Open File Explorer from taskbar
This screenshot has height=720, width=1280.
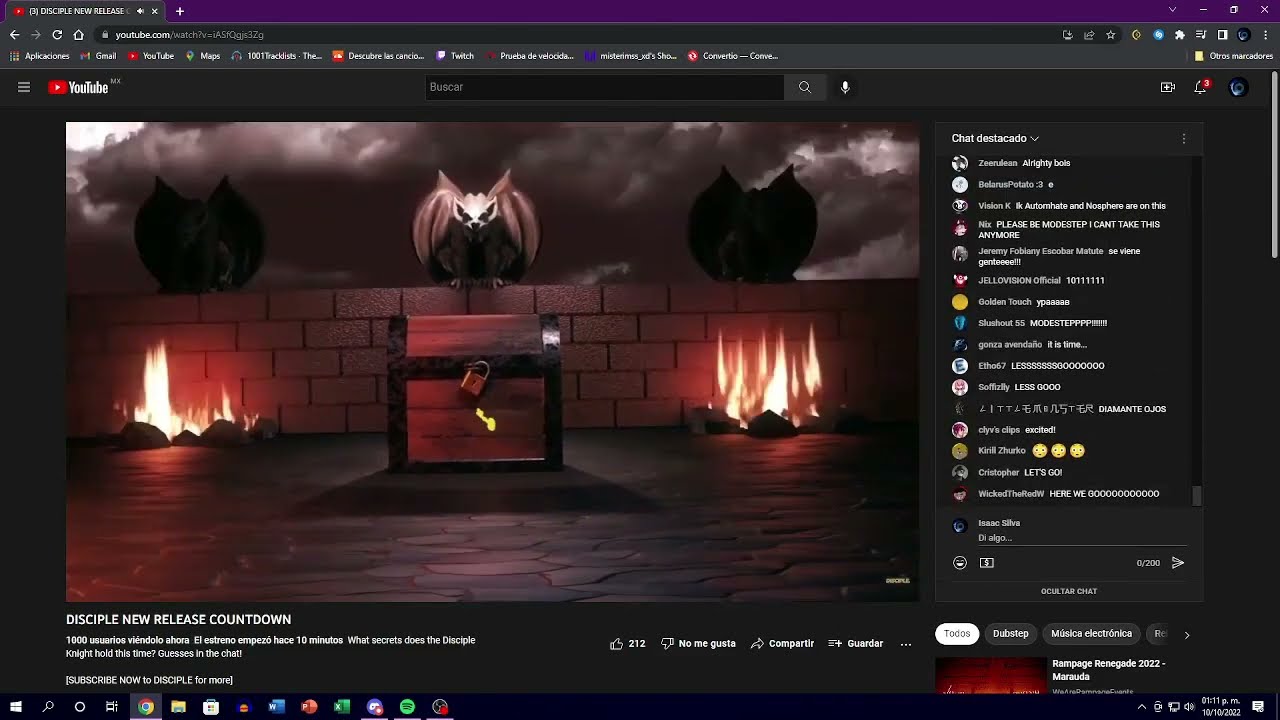[178, 706]
